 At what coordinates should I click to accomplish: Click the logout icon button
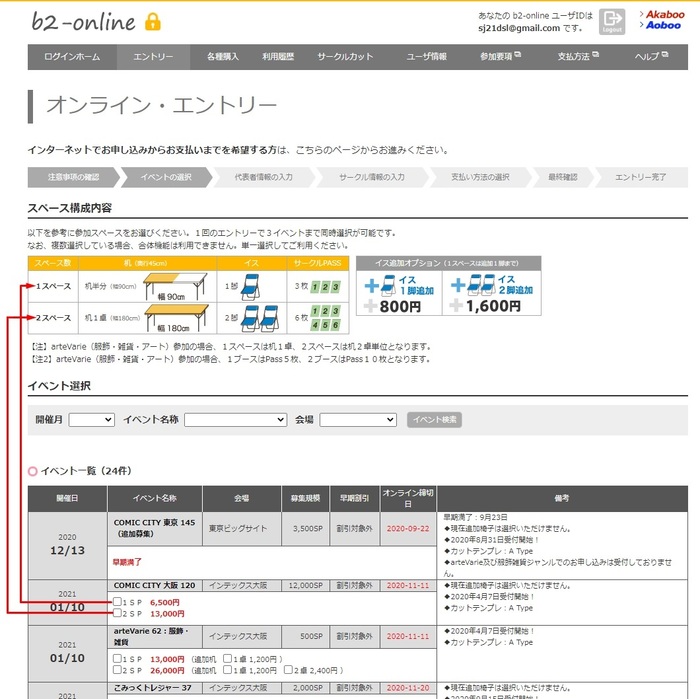[612, 22]
